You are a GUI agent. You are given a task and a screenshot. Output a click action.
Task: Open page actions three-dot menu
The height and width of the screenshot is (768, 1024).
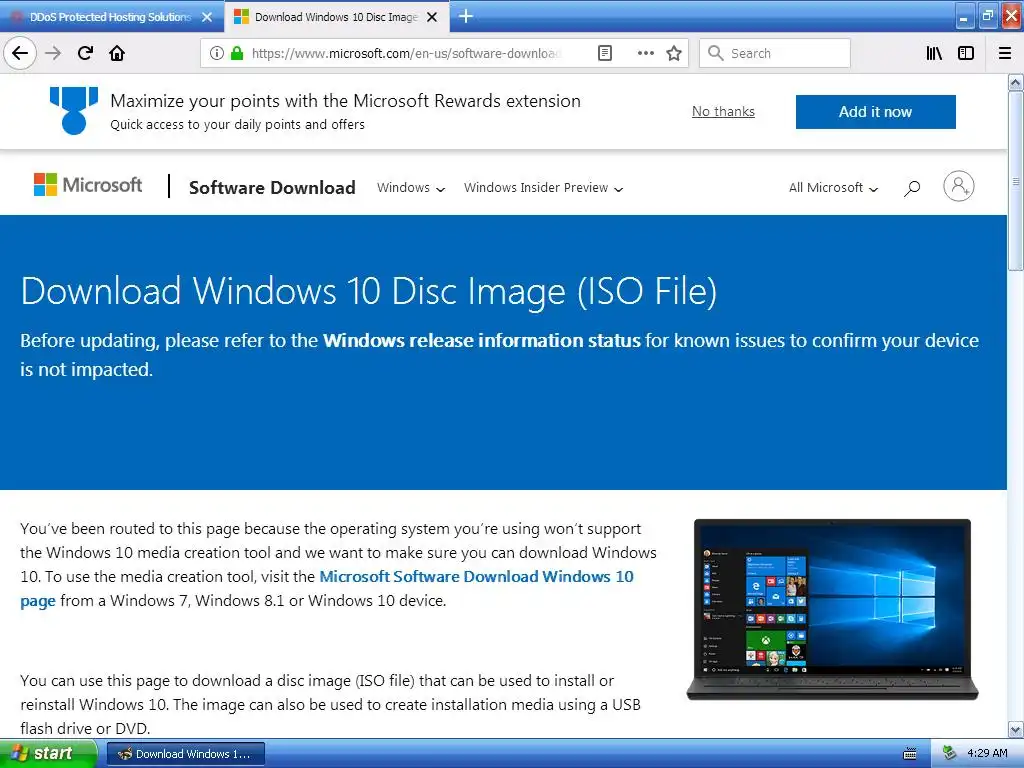[x=645, y=53]
